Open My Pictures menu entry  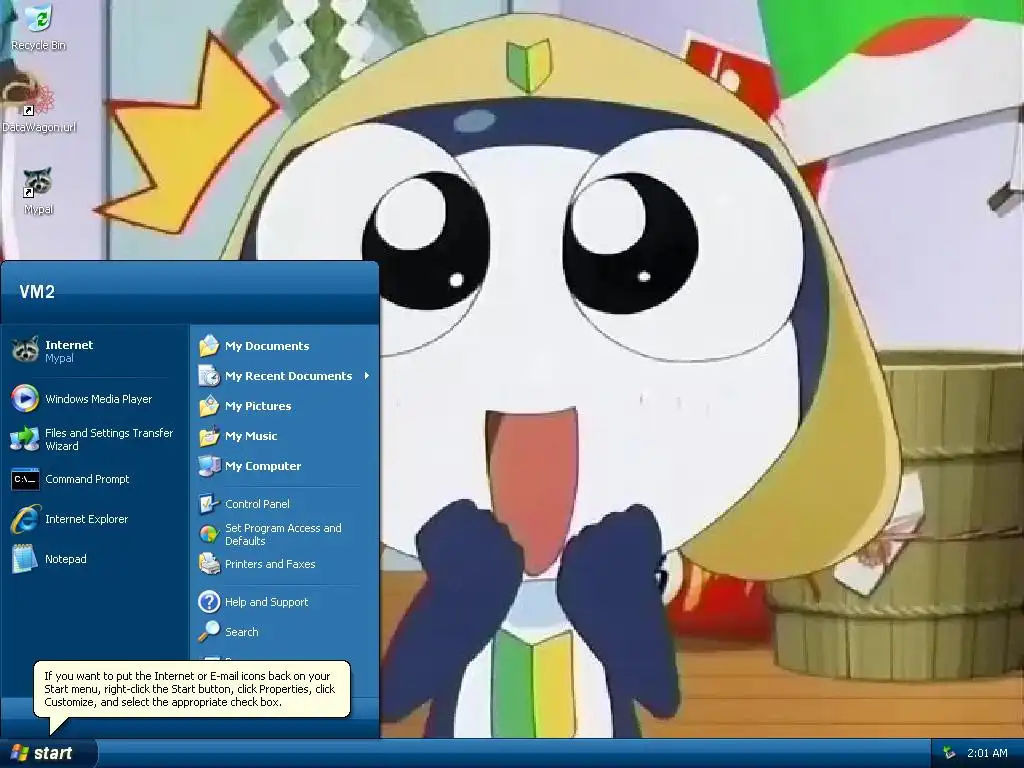(285, 406)
